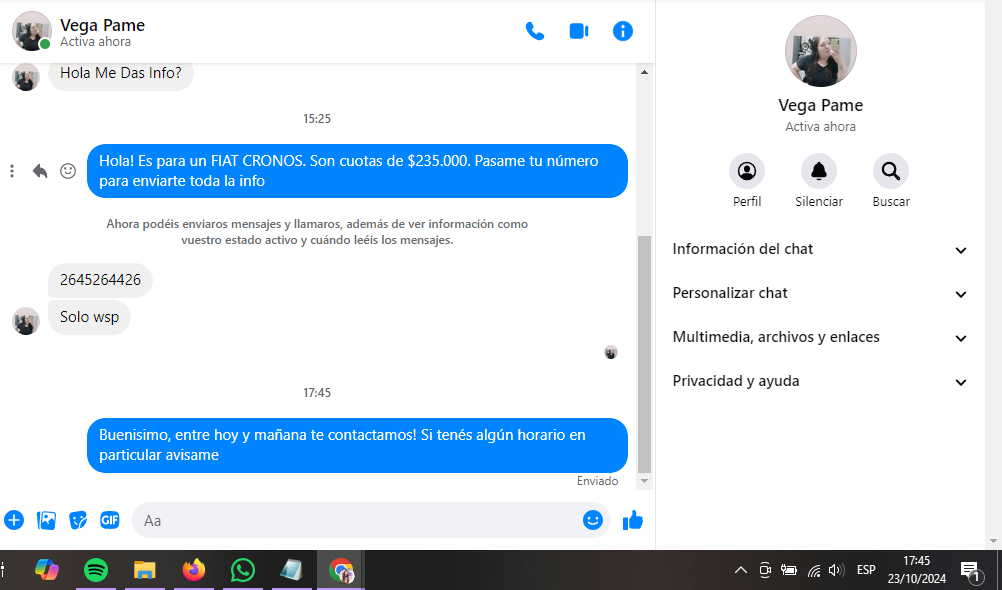Screen dimensions: 1002x590
Task: Open WhatsApp from the taskbar
Action: pos(243,570)
